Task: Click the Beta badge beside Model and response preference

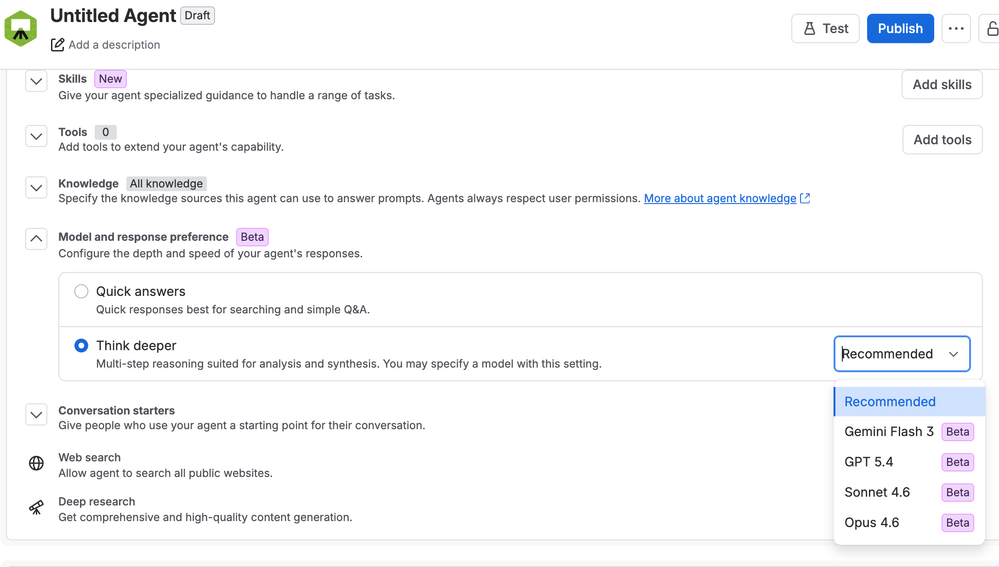Action: (x=252, y=237)
